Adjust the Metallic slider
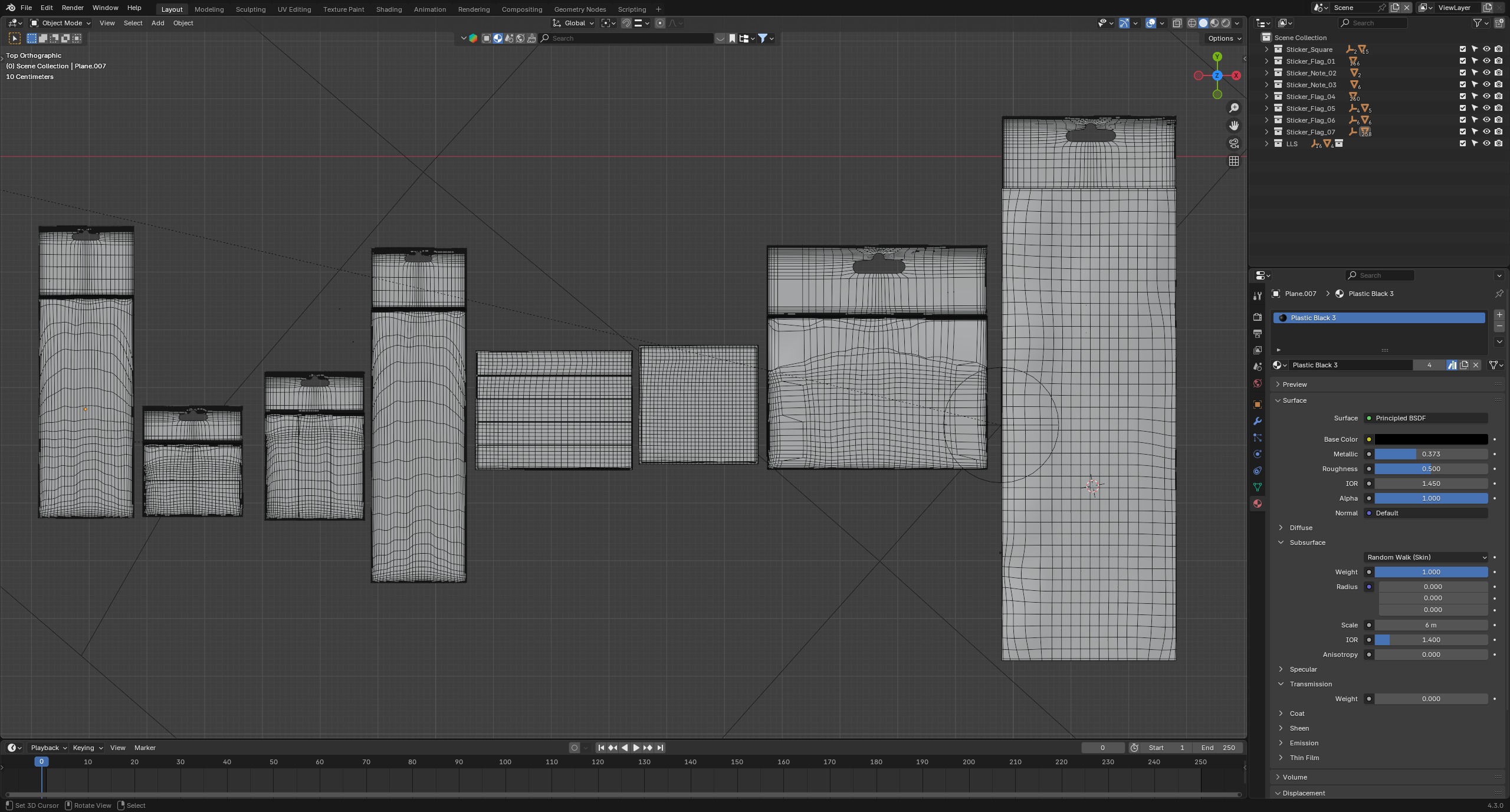Image resolution: width=1510 pixels, height=812 pixels. tap(1431, 454)
